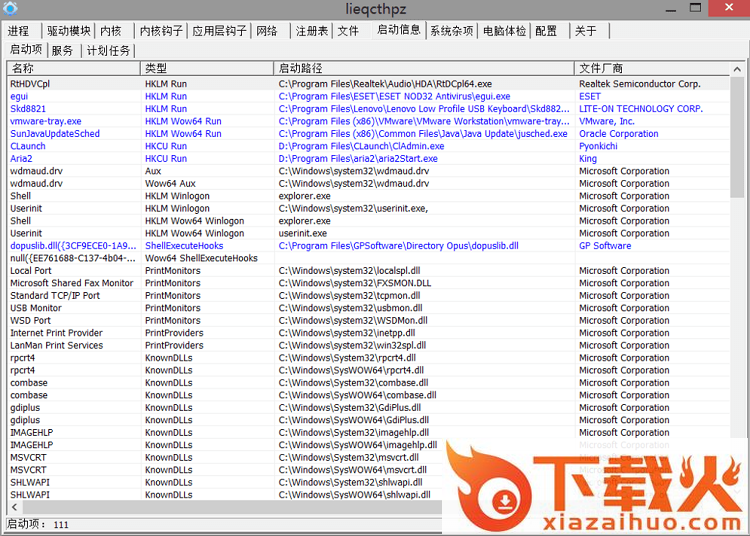The height and width of the screenshot is (536, 750).
Task: Switch to the 内核钩子 tab
Action: coord(161,31)
